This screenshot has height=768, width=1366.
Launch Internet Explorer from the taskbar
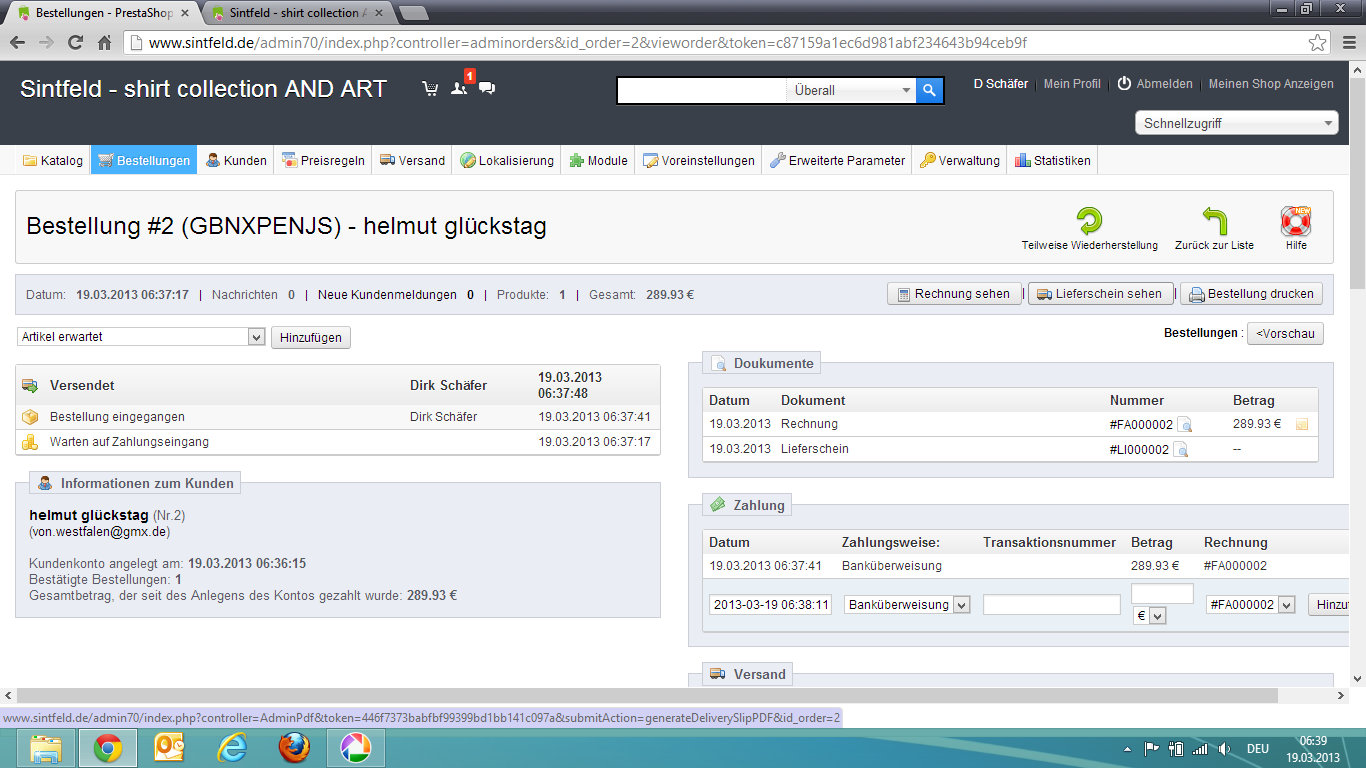click(232, 748)
